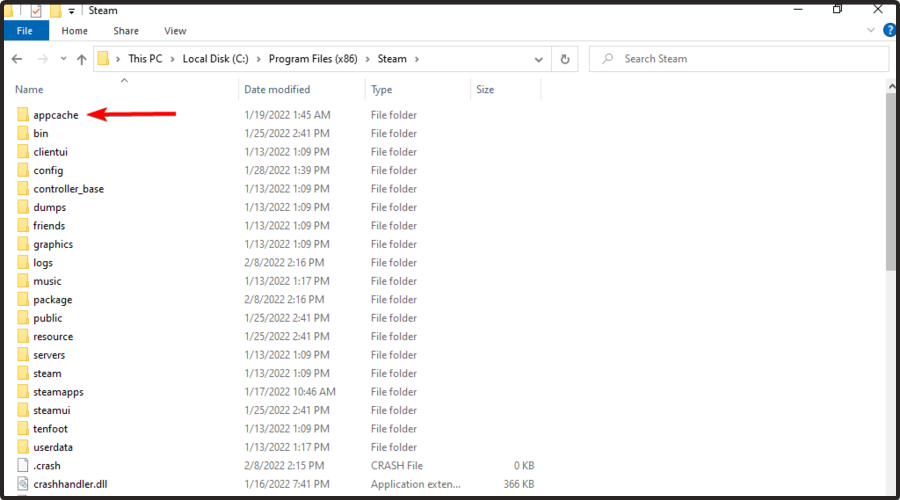900x500 pixels.
Task: Click the address bar folder icon
Action: (103, 59)
